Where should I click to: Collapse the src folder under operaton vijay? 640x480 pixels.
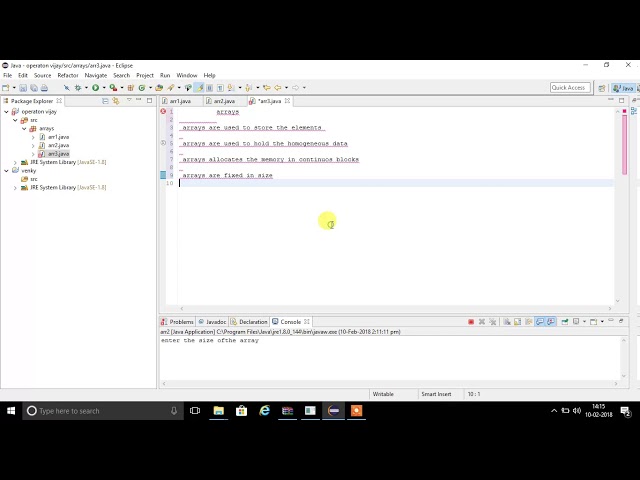click(15, 120)
